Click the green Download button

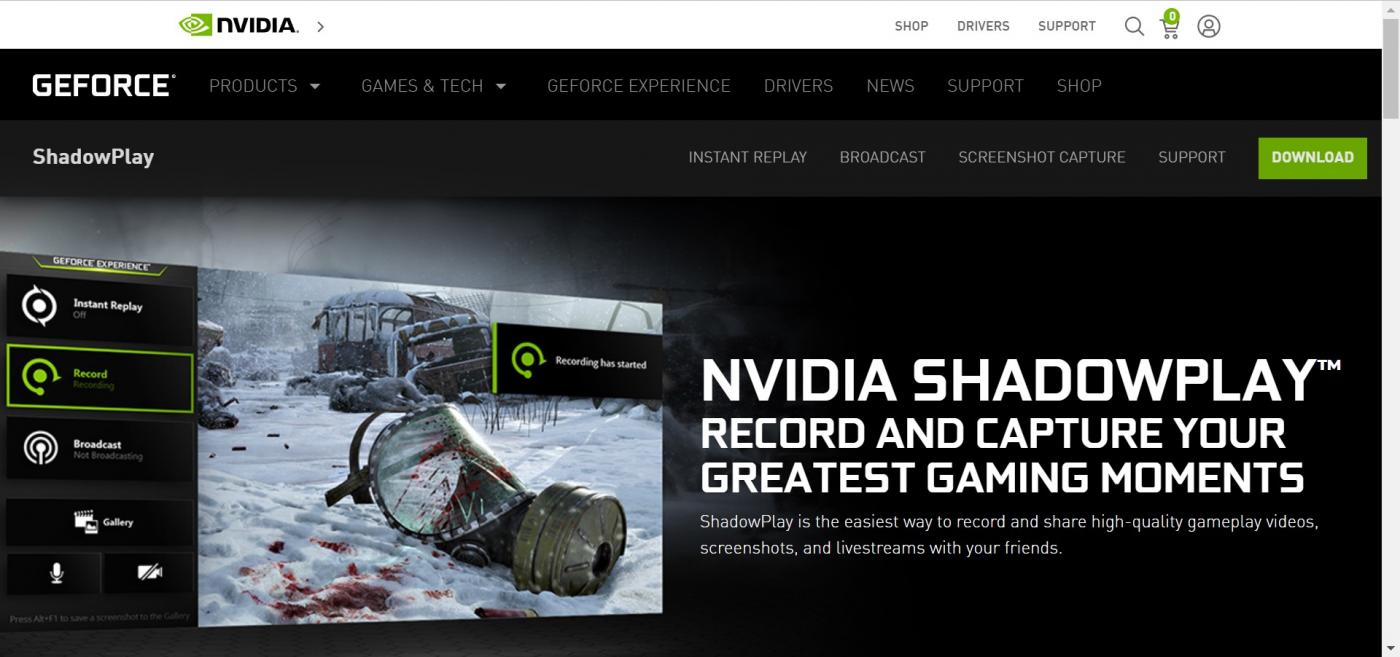1312,157
